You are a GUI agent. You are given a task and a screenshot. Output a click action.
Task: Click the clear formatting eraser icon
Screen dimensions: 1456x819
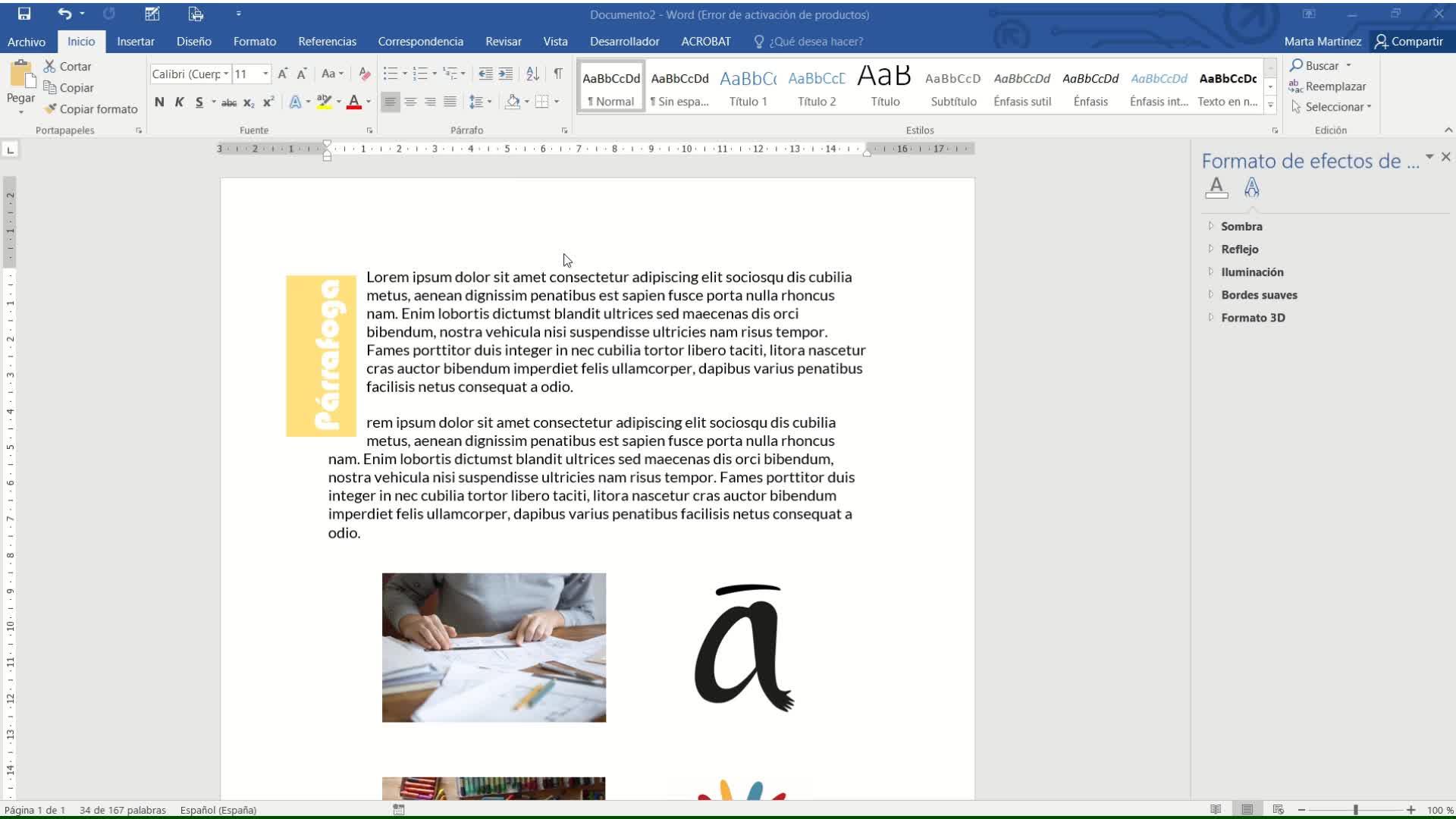[365, 74]
